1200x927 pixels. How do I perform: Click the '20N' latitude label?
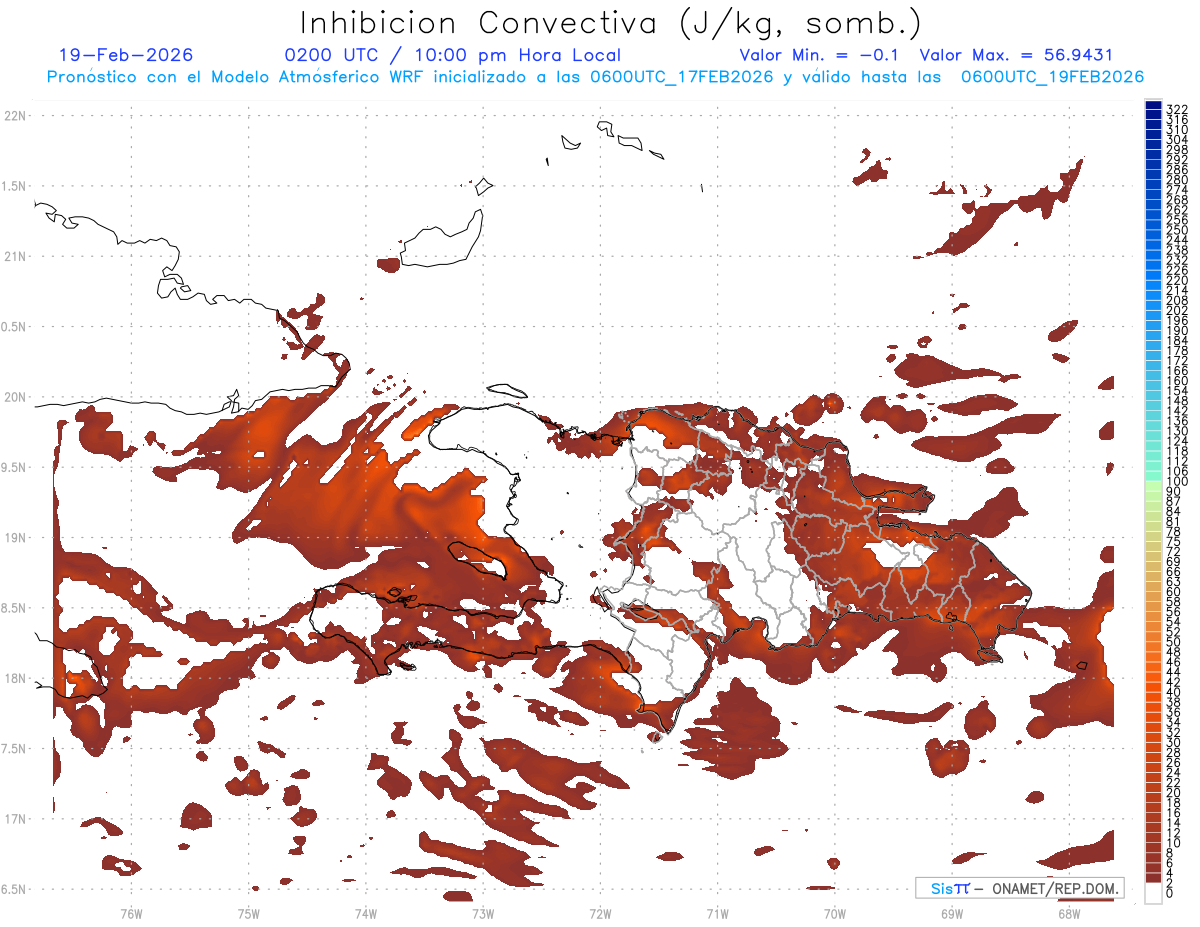pos(16,397)
